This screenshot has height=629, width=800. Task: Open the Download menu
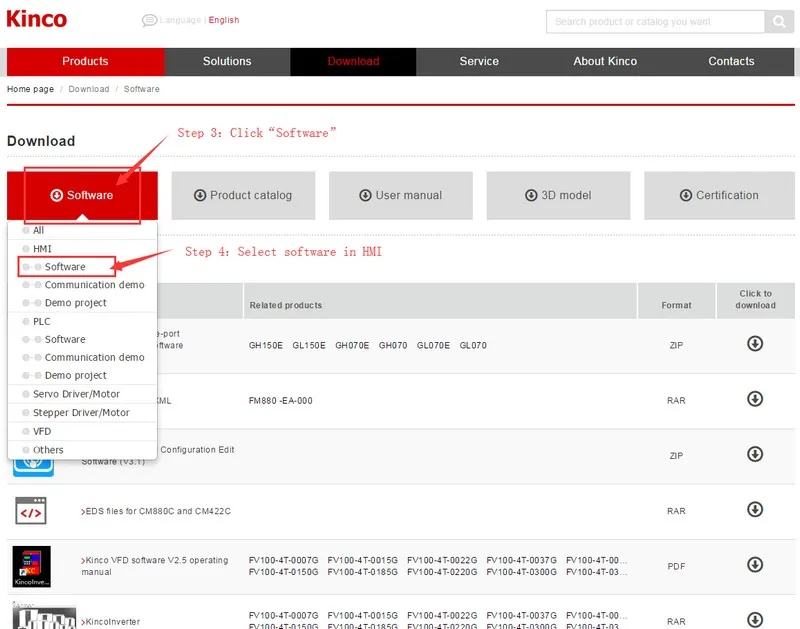coord(353,62)
